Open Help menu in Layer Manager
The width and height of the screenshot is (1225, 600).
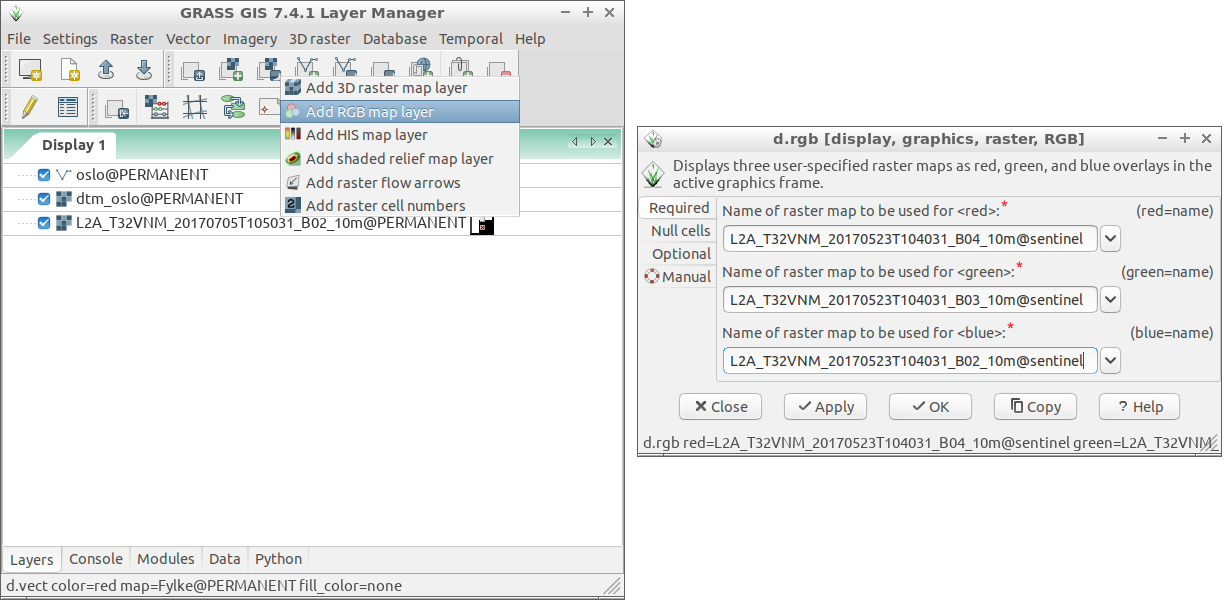click(x=530, y=39)
